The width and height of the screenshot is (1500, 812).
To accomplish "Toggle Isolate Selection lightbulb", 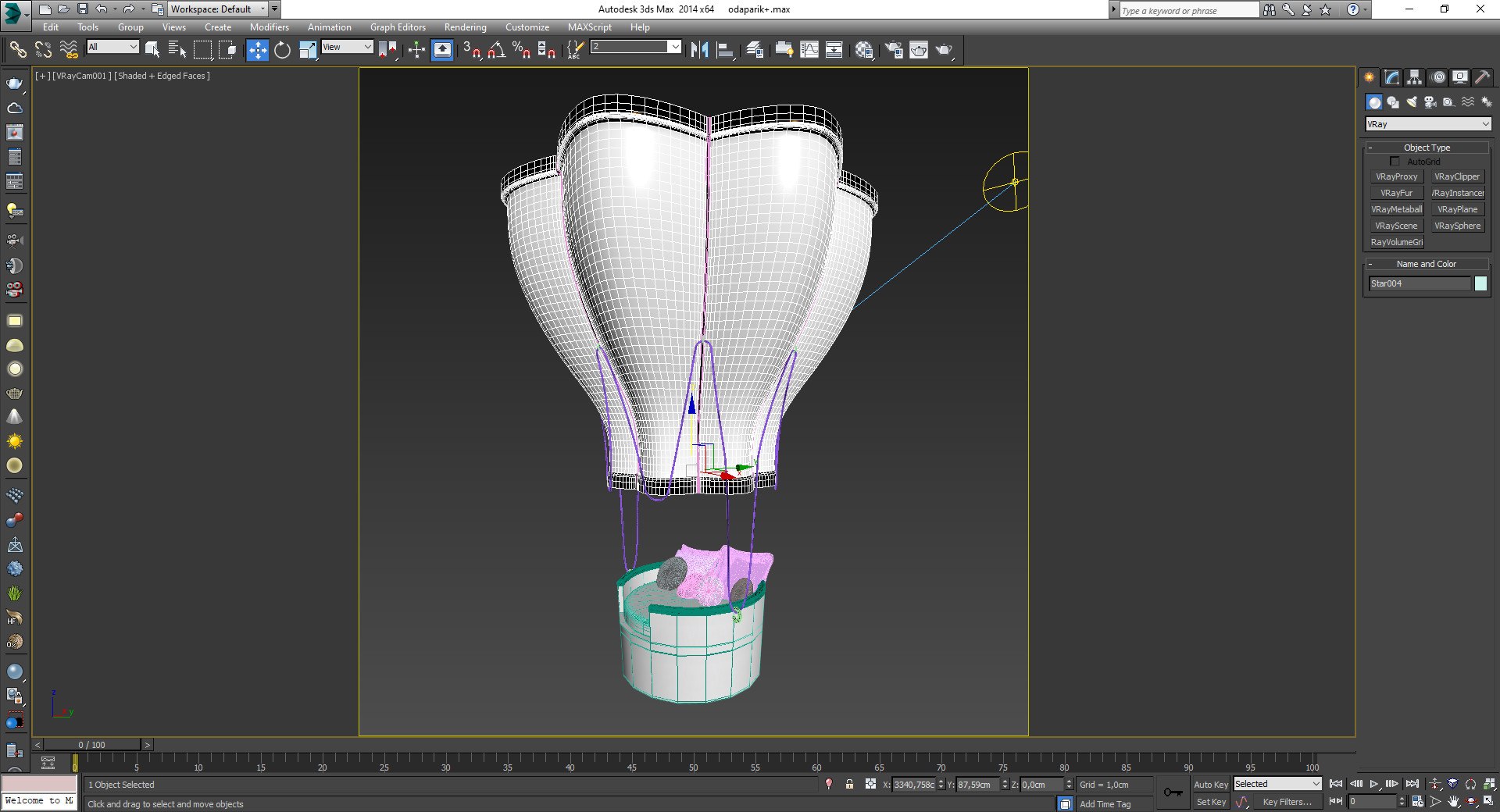I will point(829,784).
